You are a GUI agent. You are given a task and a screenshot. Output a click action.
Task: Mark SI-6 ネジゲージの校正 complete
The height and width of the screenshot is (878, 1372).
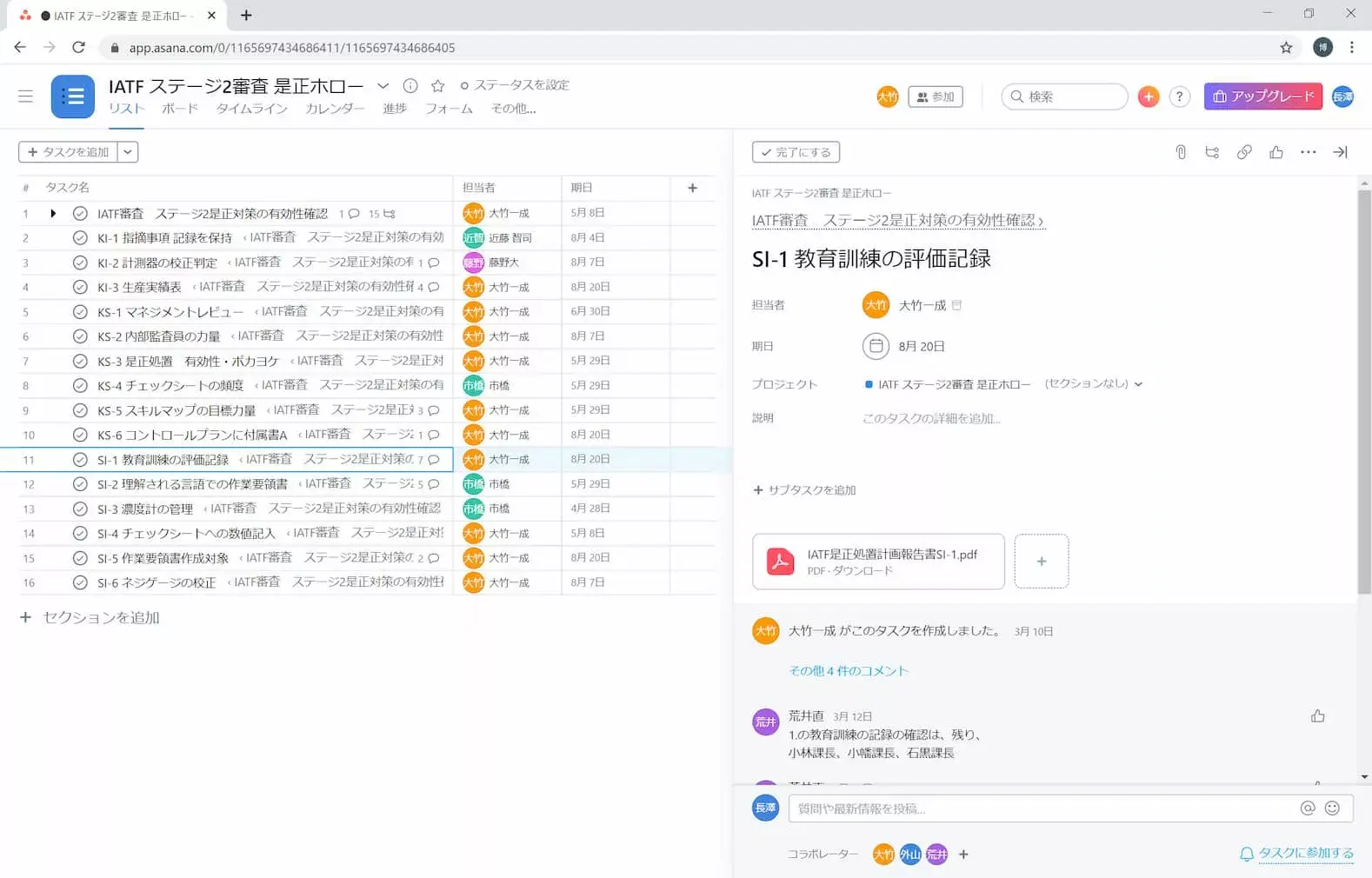point(80,583)
